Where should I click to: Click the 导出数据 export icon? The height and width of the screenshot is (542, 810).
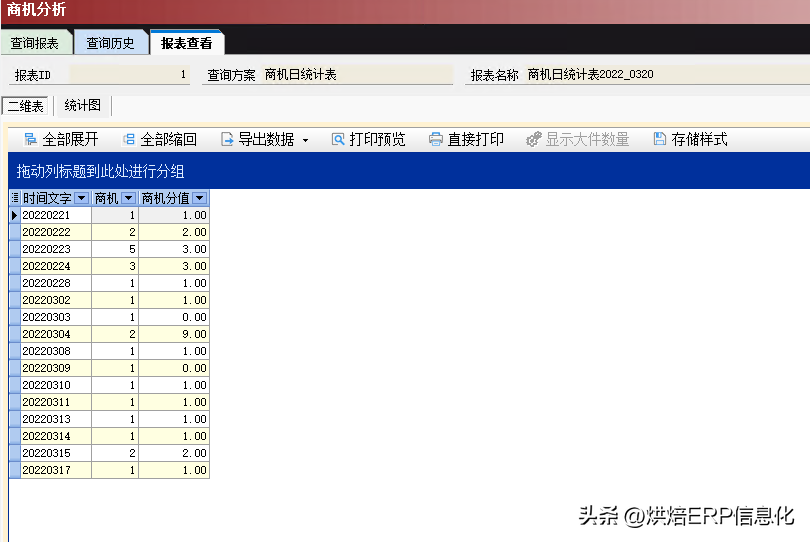click(x=227, y=139)
